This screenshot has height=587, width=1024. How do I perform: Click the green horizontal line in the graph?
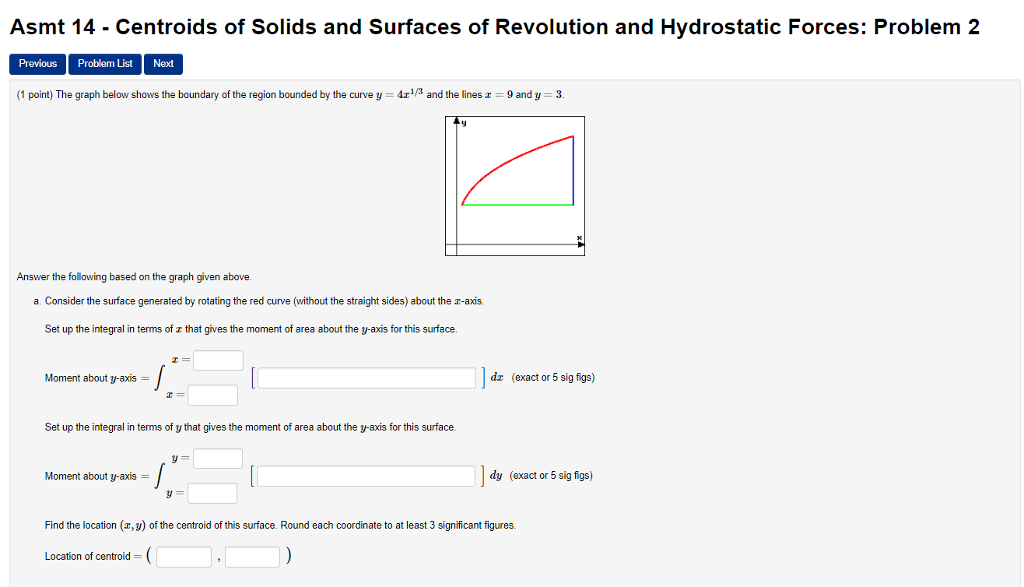pyautogui.click(x=515, y=204)
